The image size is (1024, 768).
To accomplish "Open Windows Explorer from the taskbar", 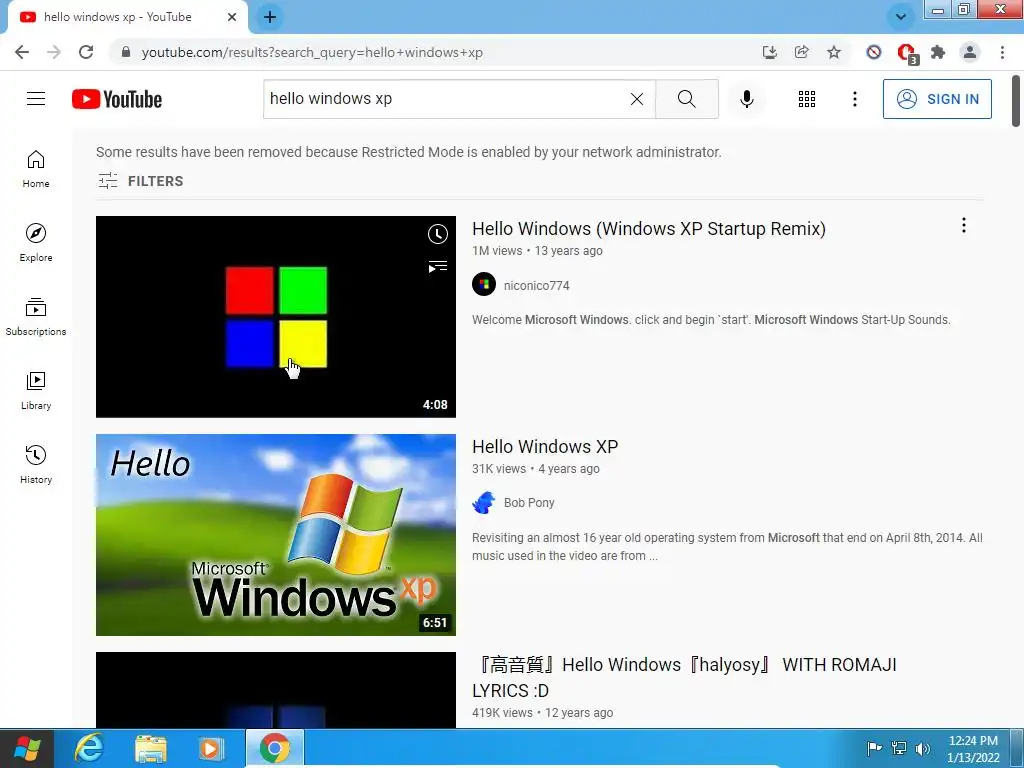I will (x=151, y=748).
